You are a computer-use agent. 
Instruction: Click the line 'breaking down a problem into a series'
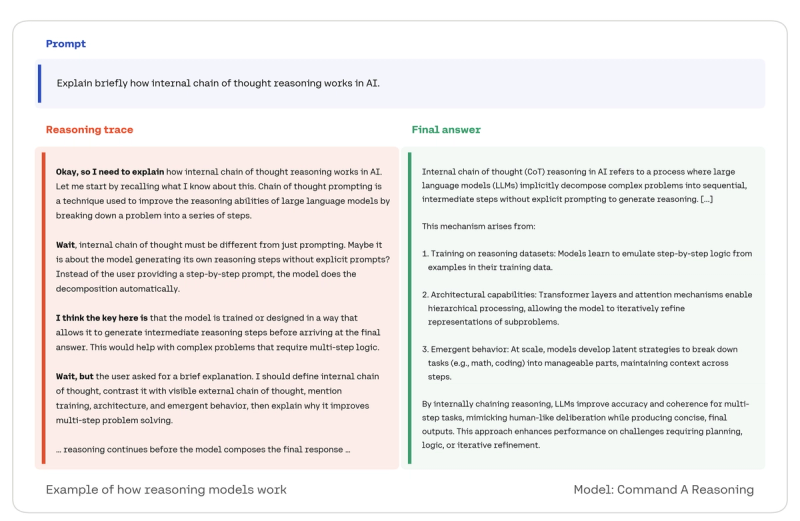(x=154, y=216)
